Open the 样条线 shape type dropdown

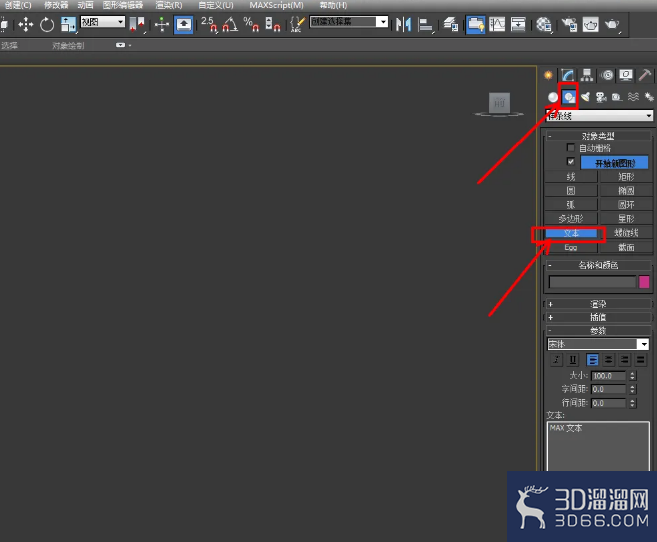[x=599, y=116]
